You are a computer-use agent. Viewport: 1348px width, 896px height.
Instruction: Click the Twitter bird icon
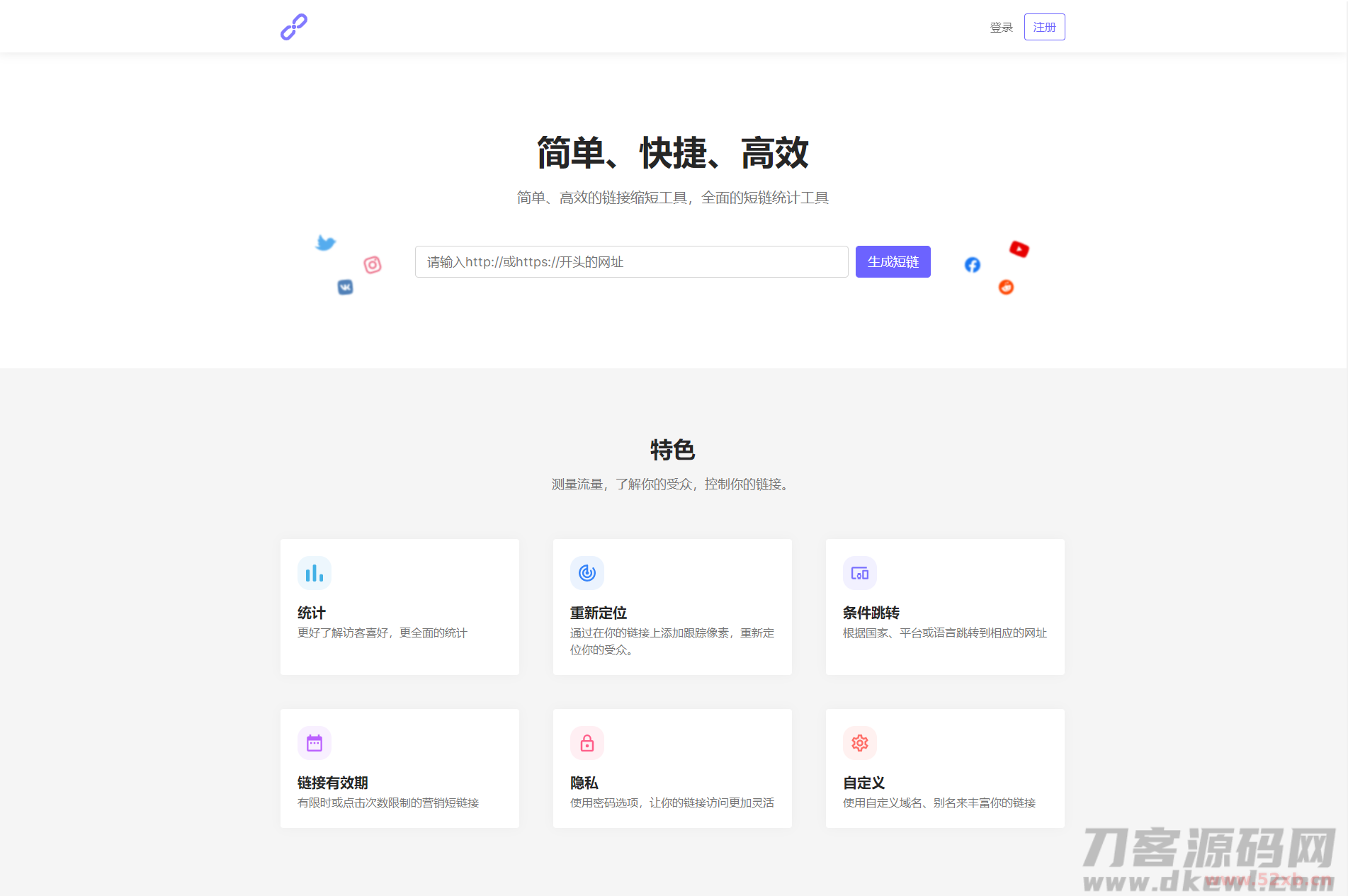tap(325, 242)
